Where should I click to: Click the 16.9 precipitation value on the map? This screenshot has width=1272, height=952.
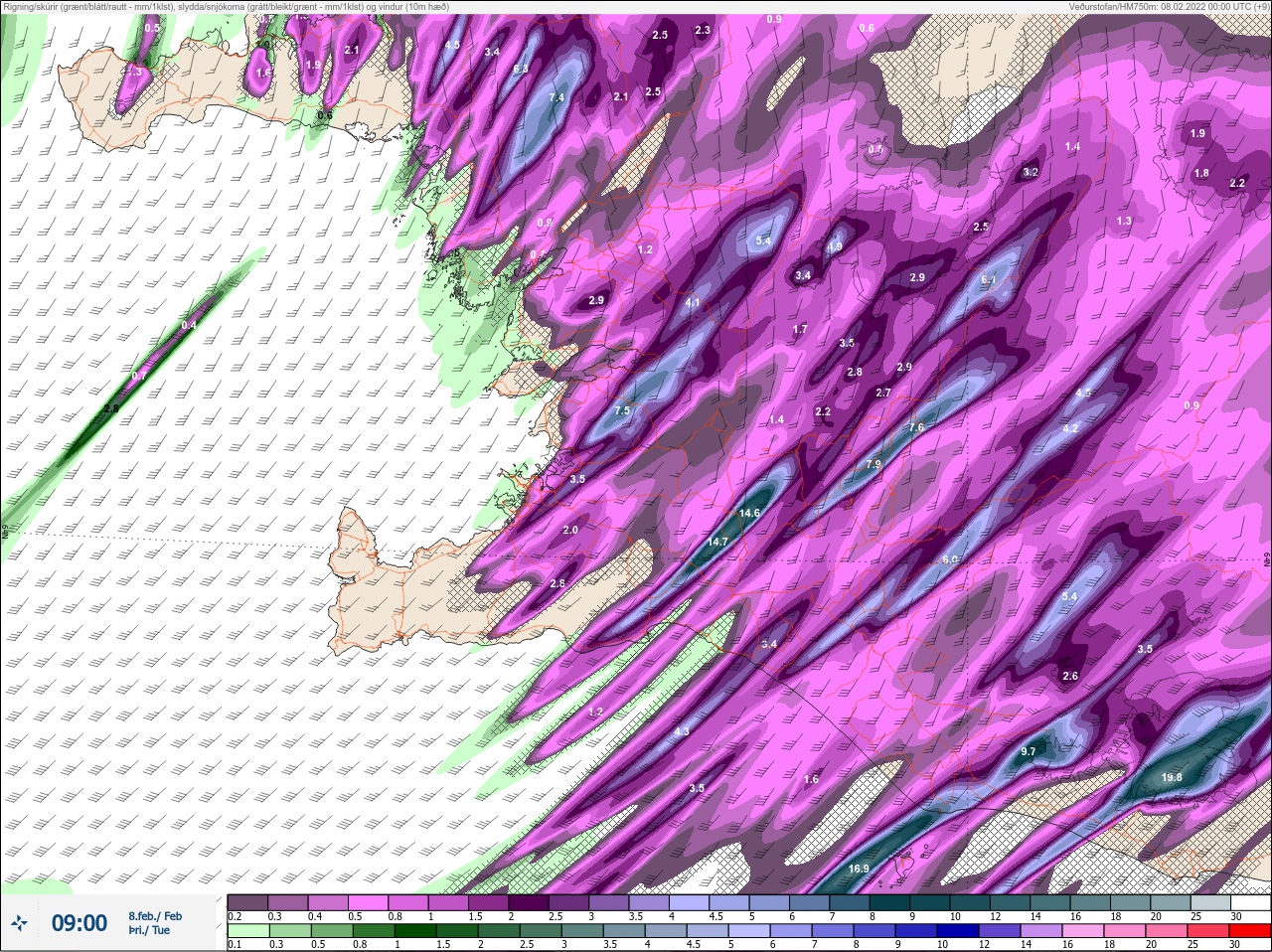[x=859, y=869]
